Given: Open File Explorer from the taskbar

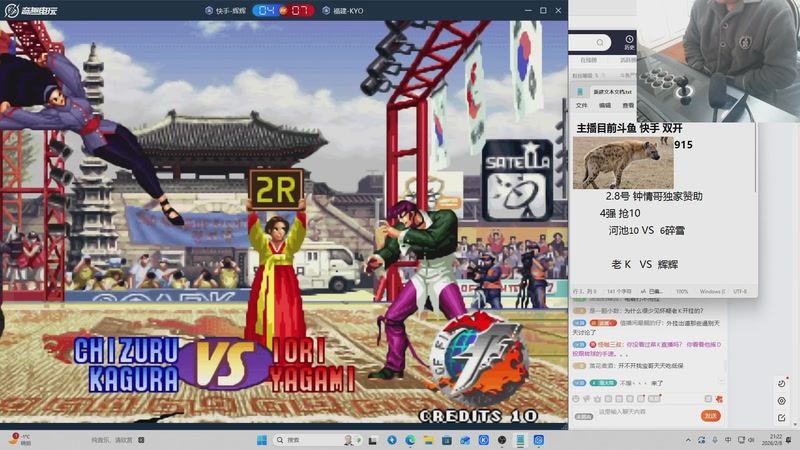Looking at the screenshot, I should coord(428,440).
